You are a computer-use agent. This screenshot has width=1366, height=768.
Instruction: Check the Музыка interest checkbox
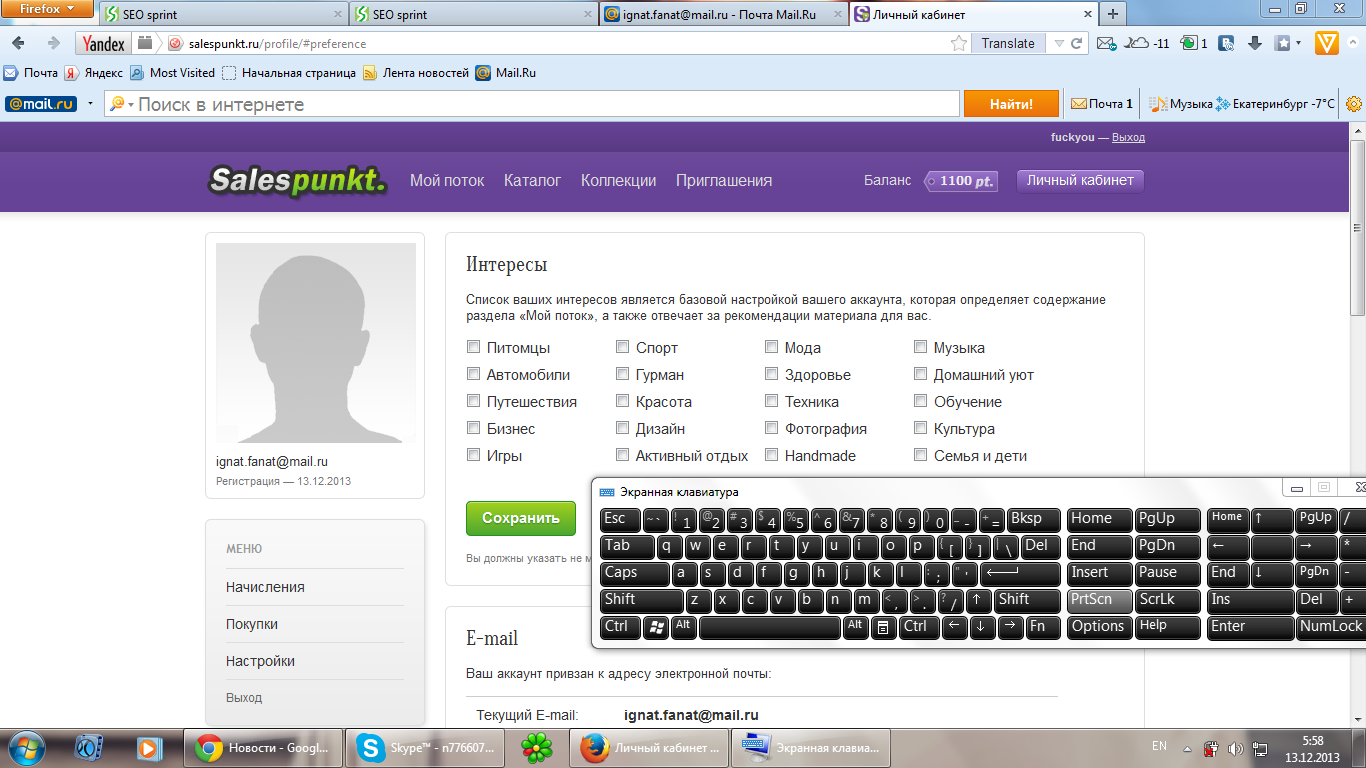(921, 347)
